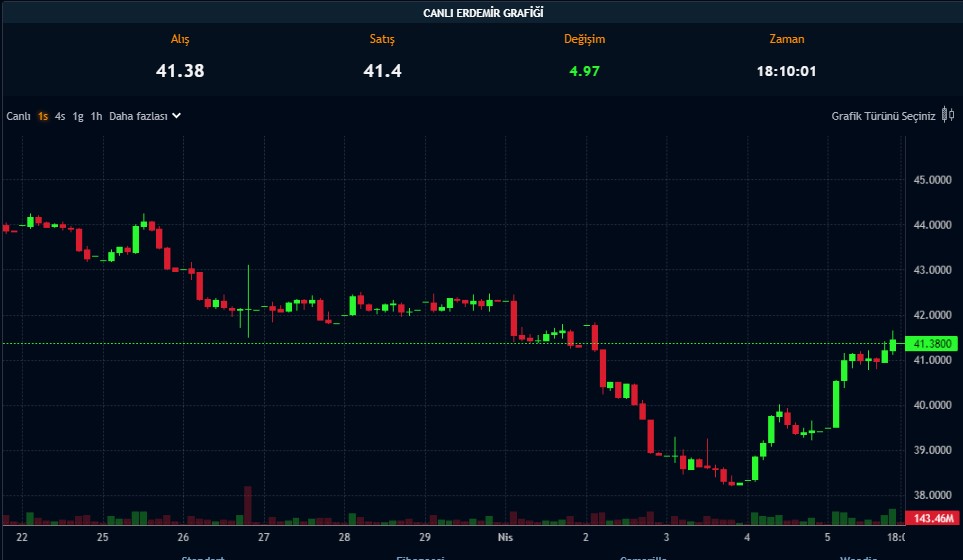Choose the 1h interval
Image resolution: width=963 pixels, height=560 pixels.
click(96, 116)
